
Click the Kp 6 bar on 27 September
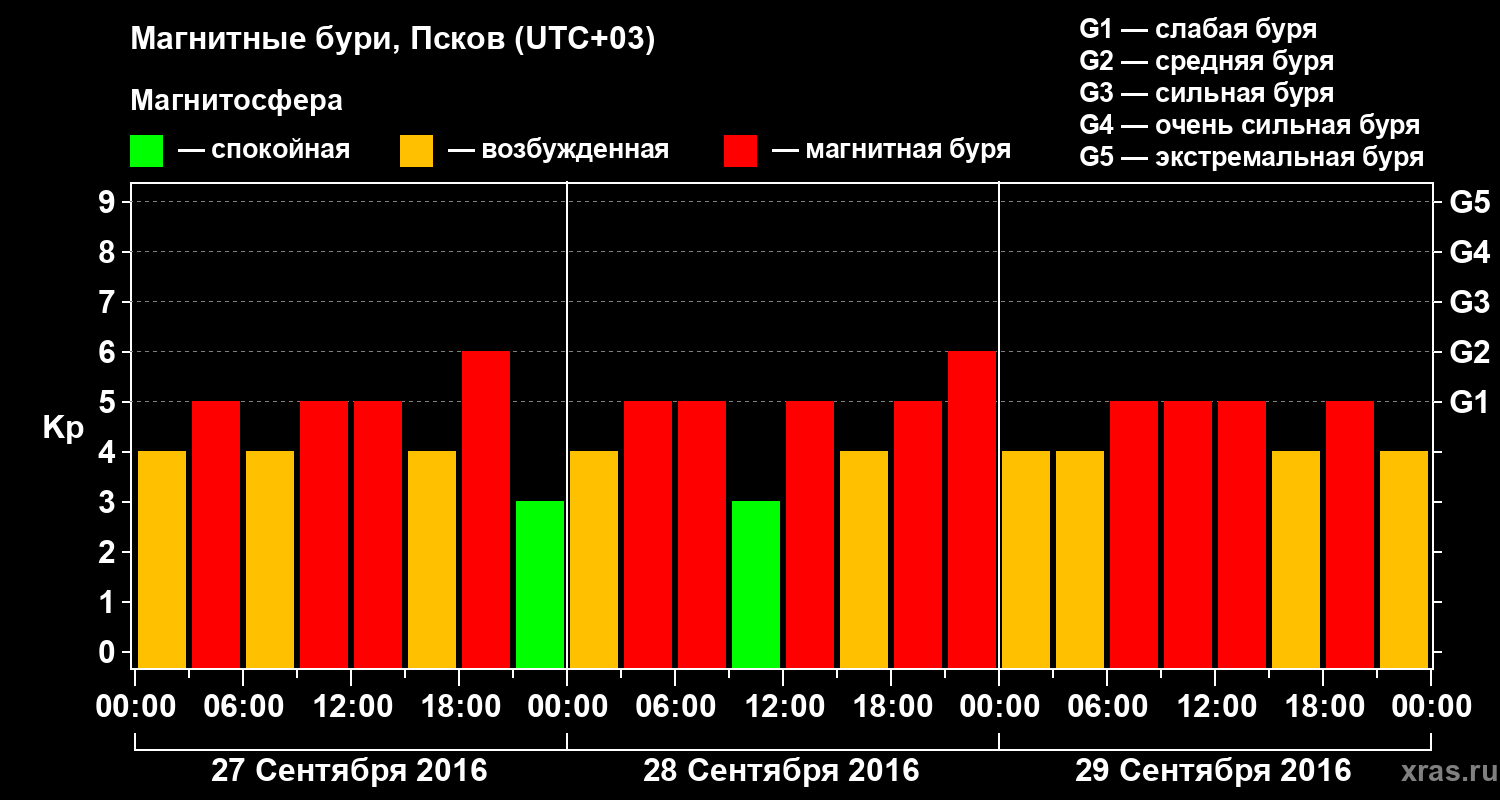click(486, 509)
